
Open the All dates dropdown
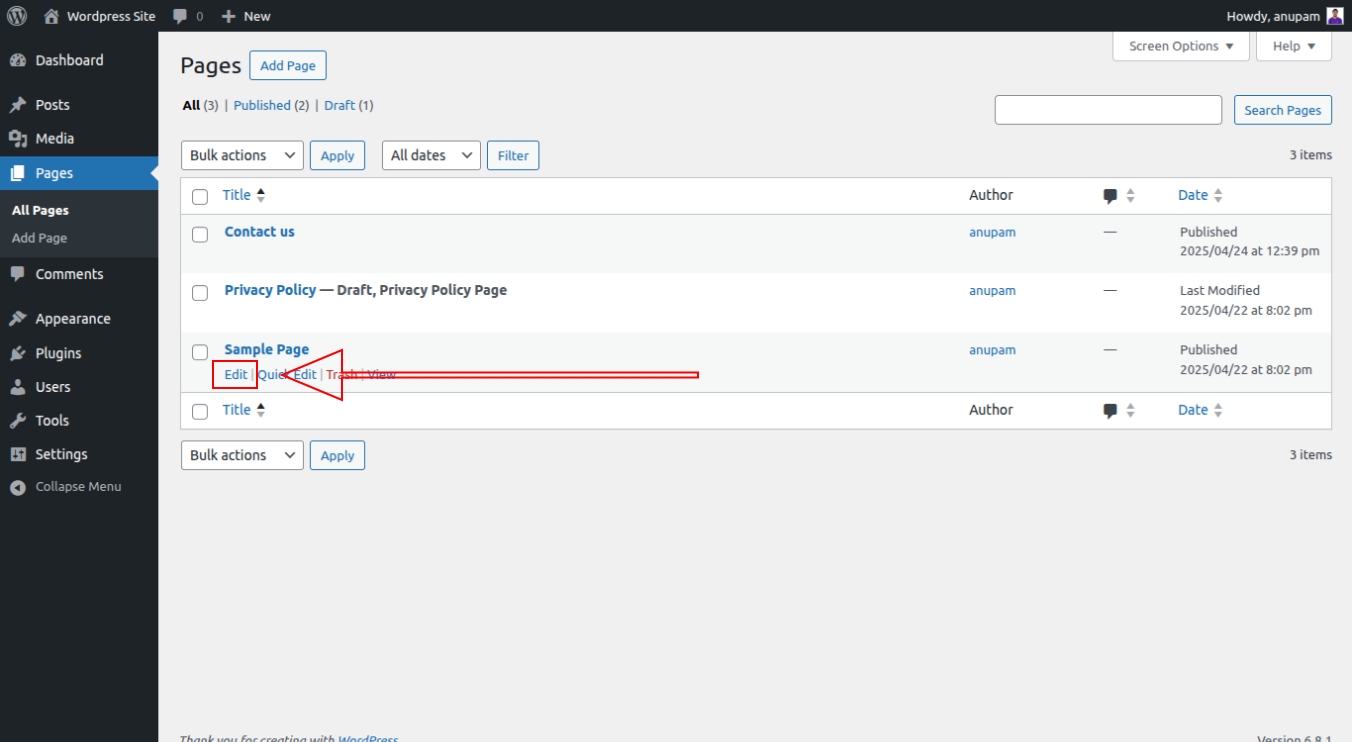(x=431, y=155)
